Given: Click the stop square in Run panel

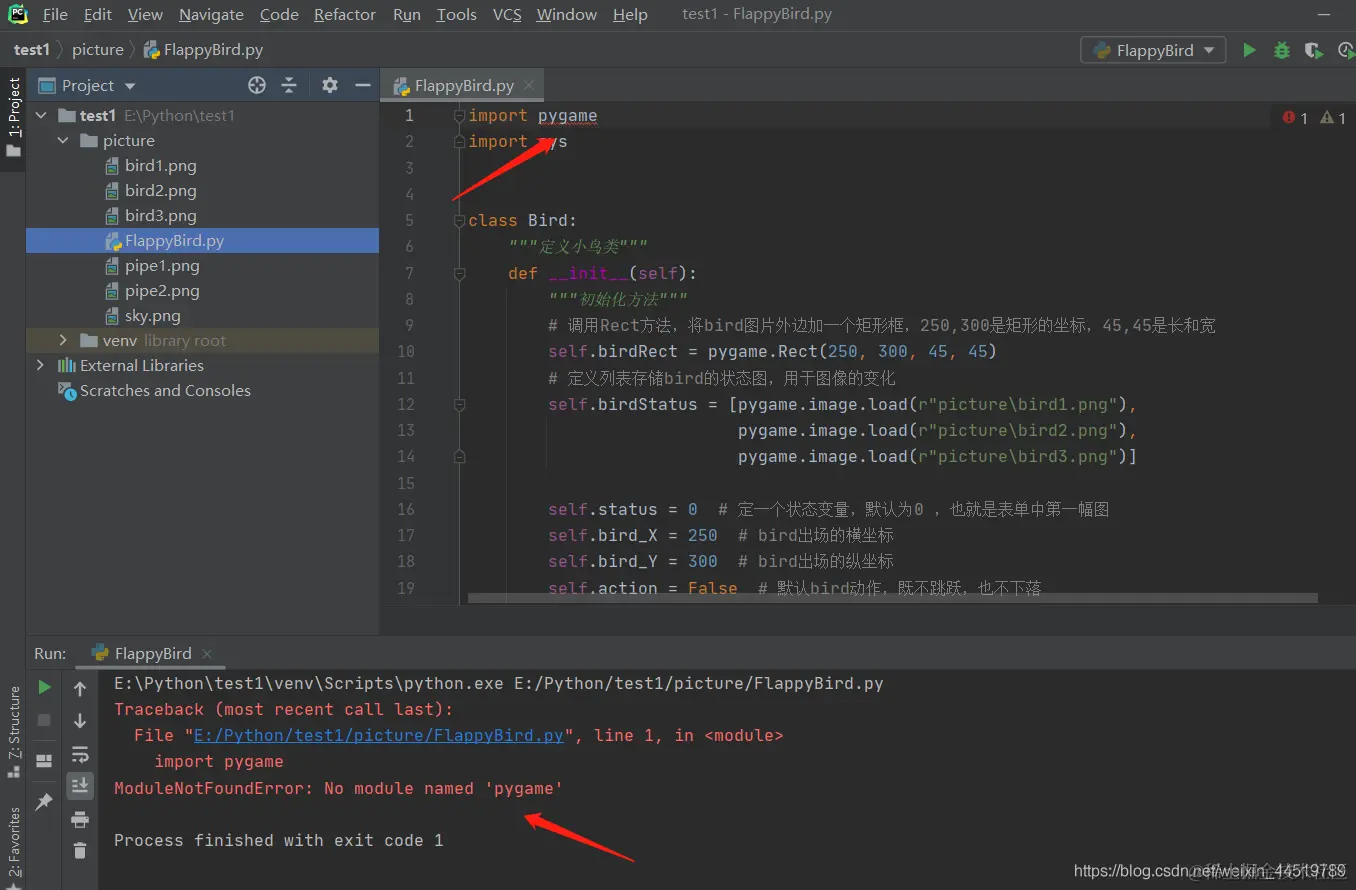Looking at the screenshot, I should point(44,720).
